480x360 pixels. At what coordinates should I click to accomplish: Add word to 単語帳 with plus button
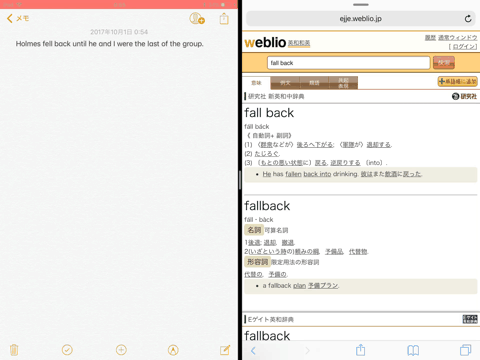457,81
